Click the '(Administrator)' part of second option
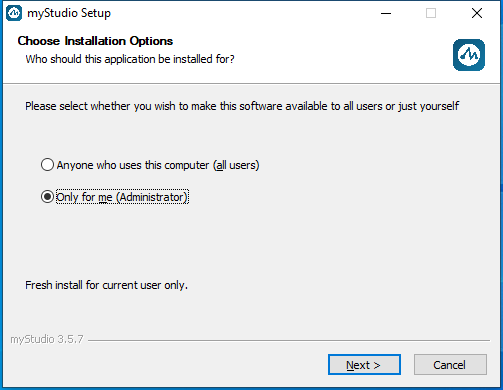The image size is (503, 390). click(152, 197)
